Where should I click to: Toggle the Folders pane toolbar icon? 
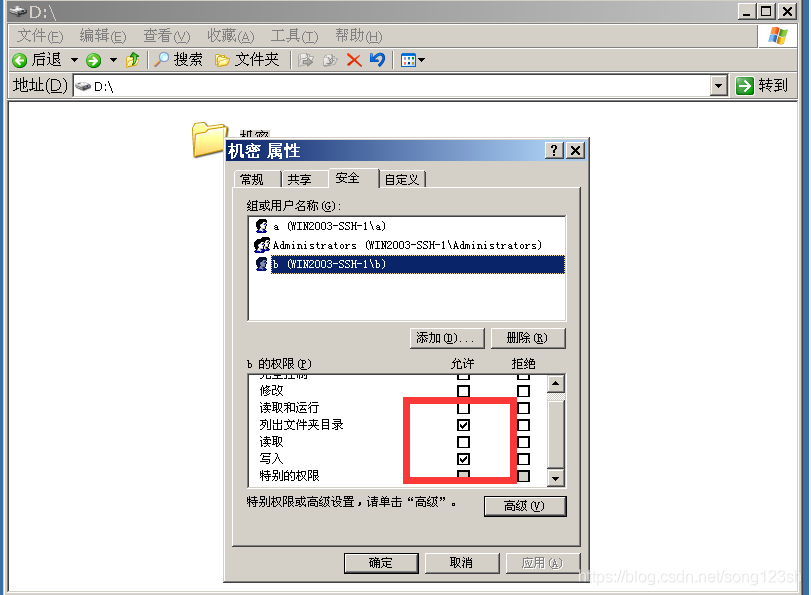[x=222, y=61]
